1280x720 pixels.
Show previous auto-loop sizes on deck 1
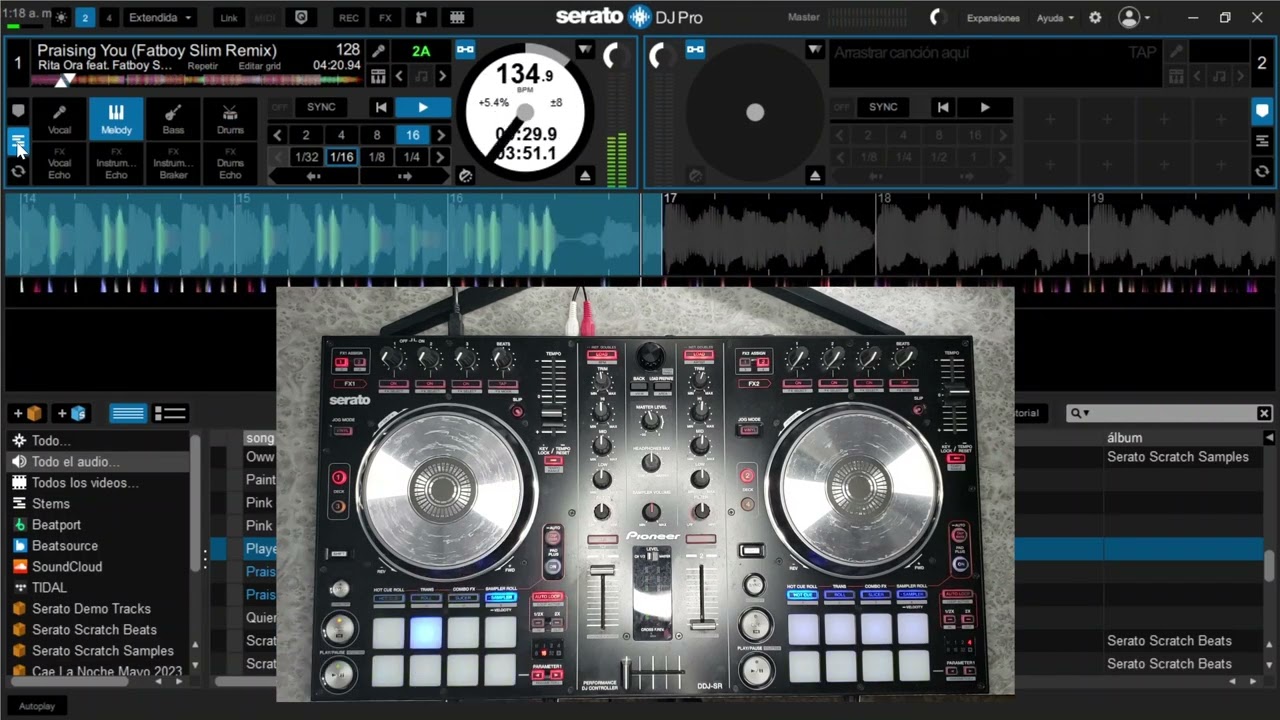pyautogui.click(x=277, y=135)
